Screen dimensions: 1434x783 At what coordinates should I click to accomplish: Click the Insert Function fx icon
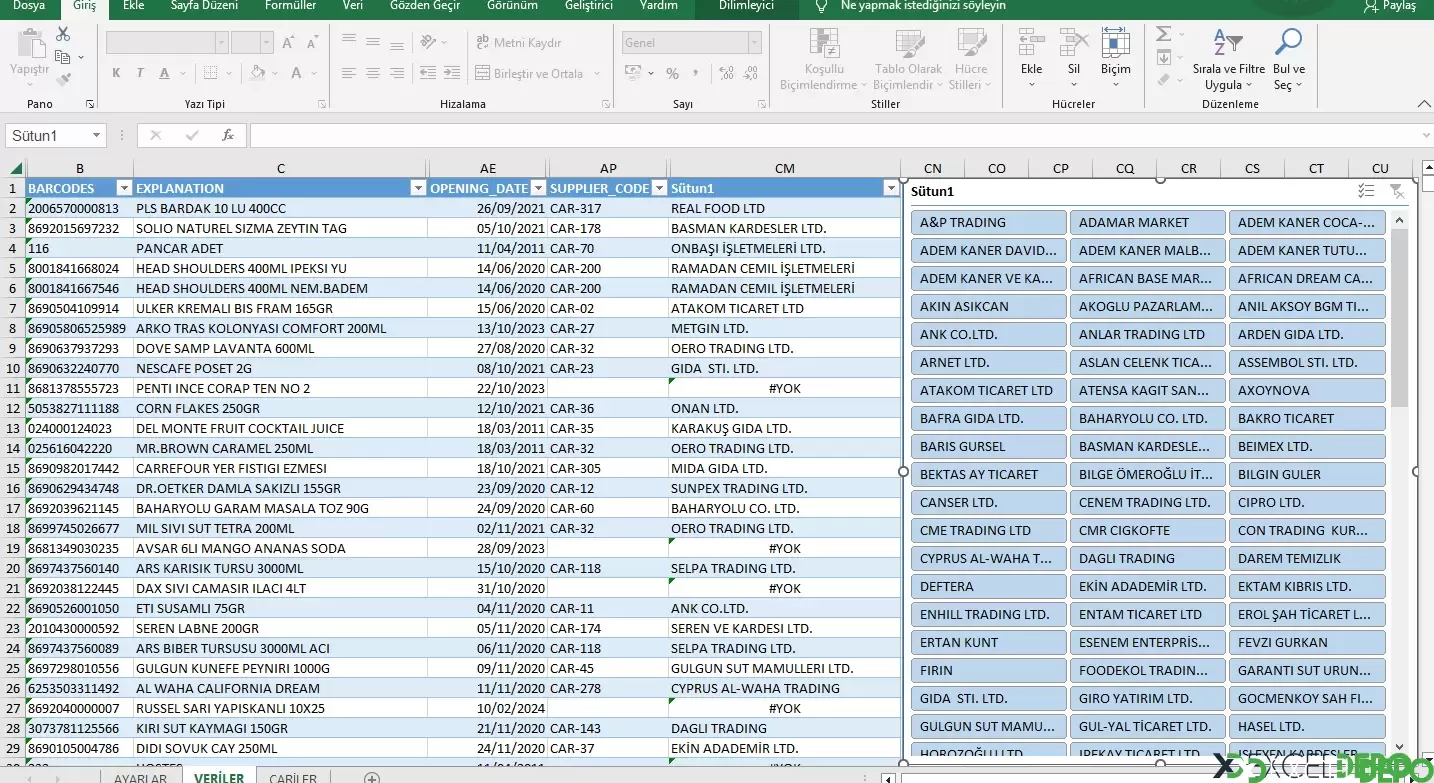coord(228,135)
